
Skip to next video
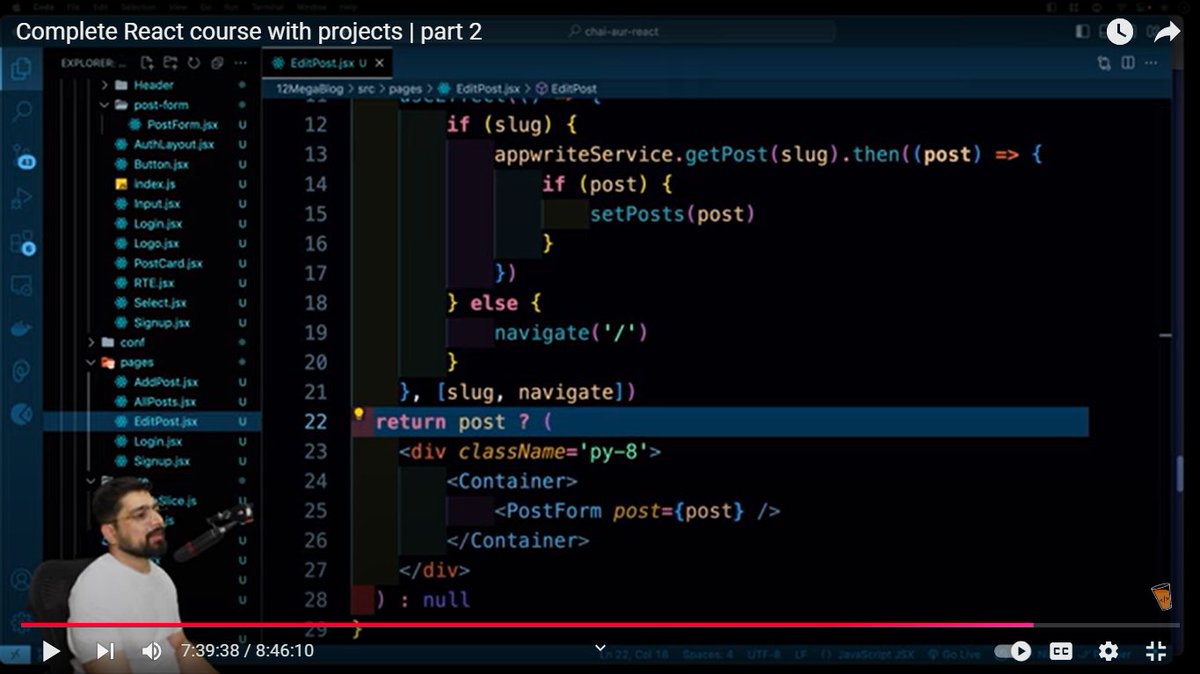click(105, 651)
